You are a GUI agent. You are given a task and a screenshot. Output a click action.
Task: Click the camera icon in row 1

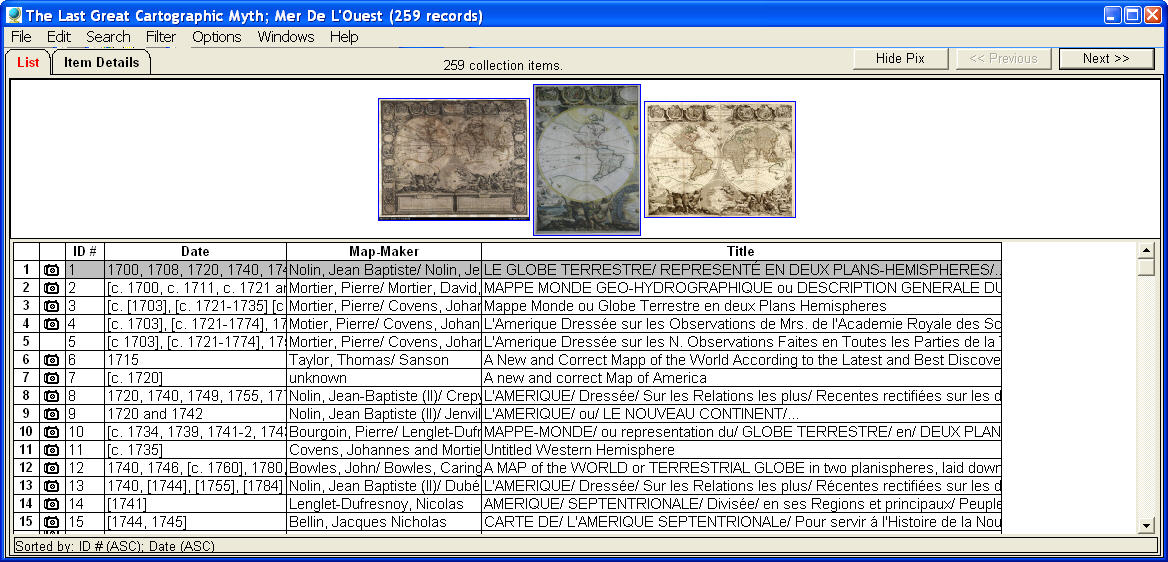52,270
